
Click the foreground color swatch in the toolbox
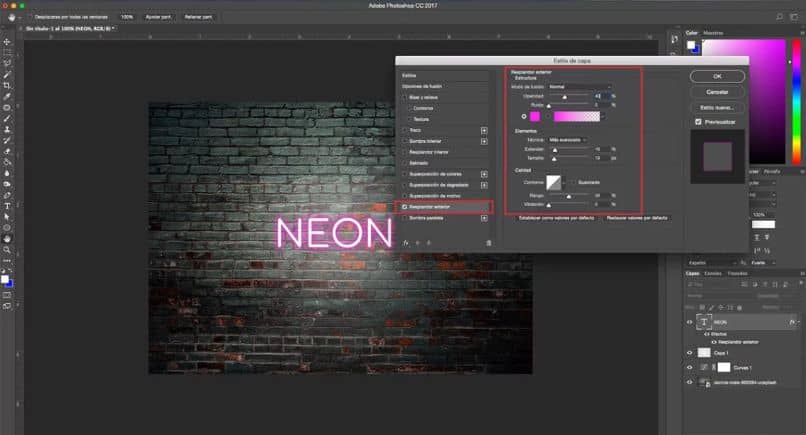coord(5,279)
